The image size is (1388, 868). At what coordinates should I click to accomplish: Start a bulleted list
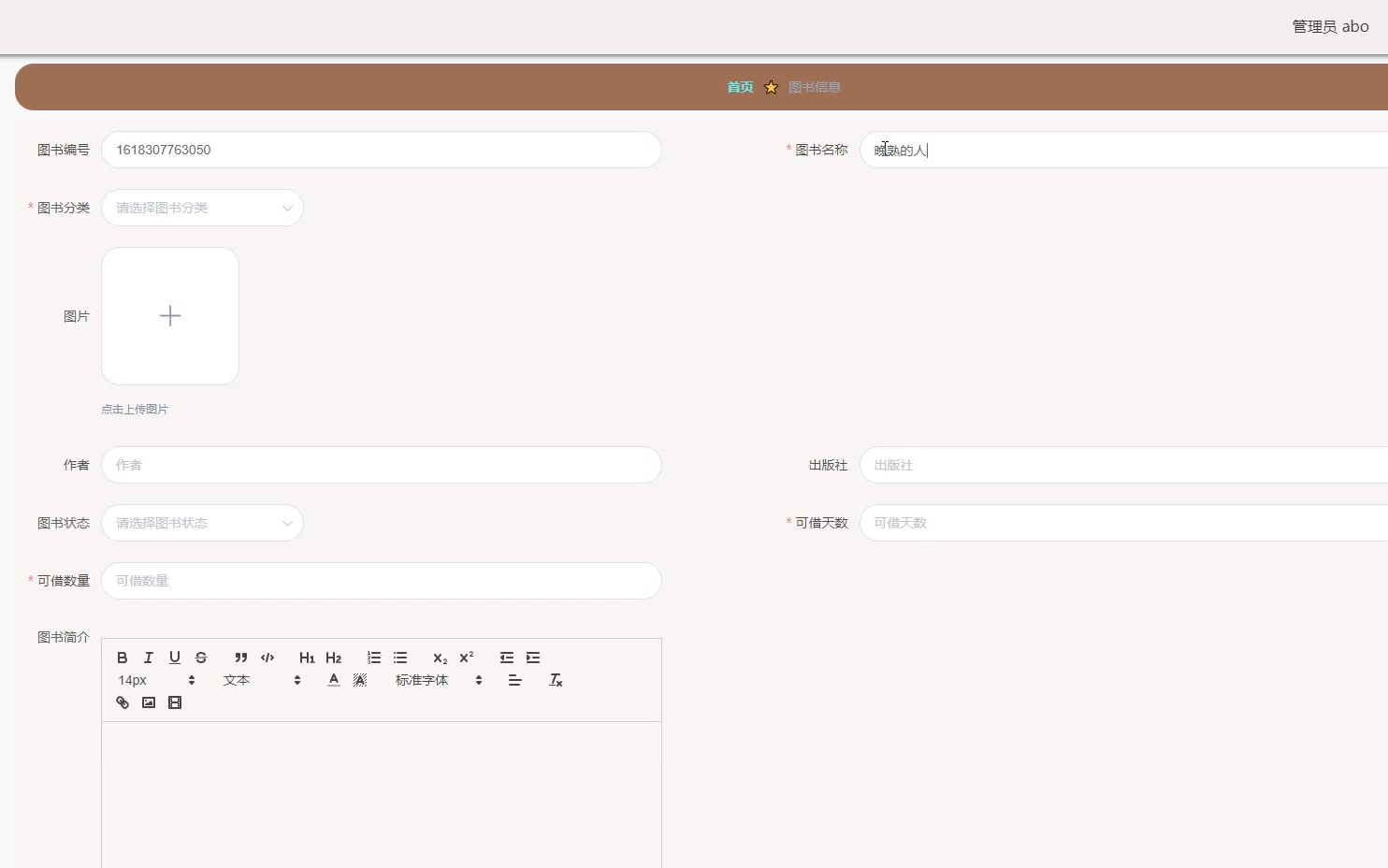(x=400, y=658)
